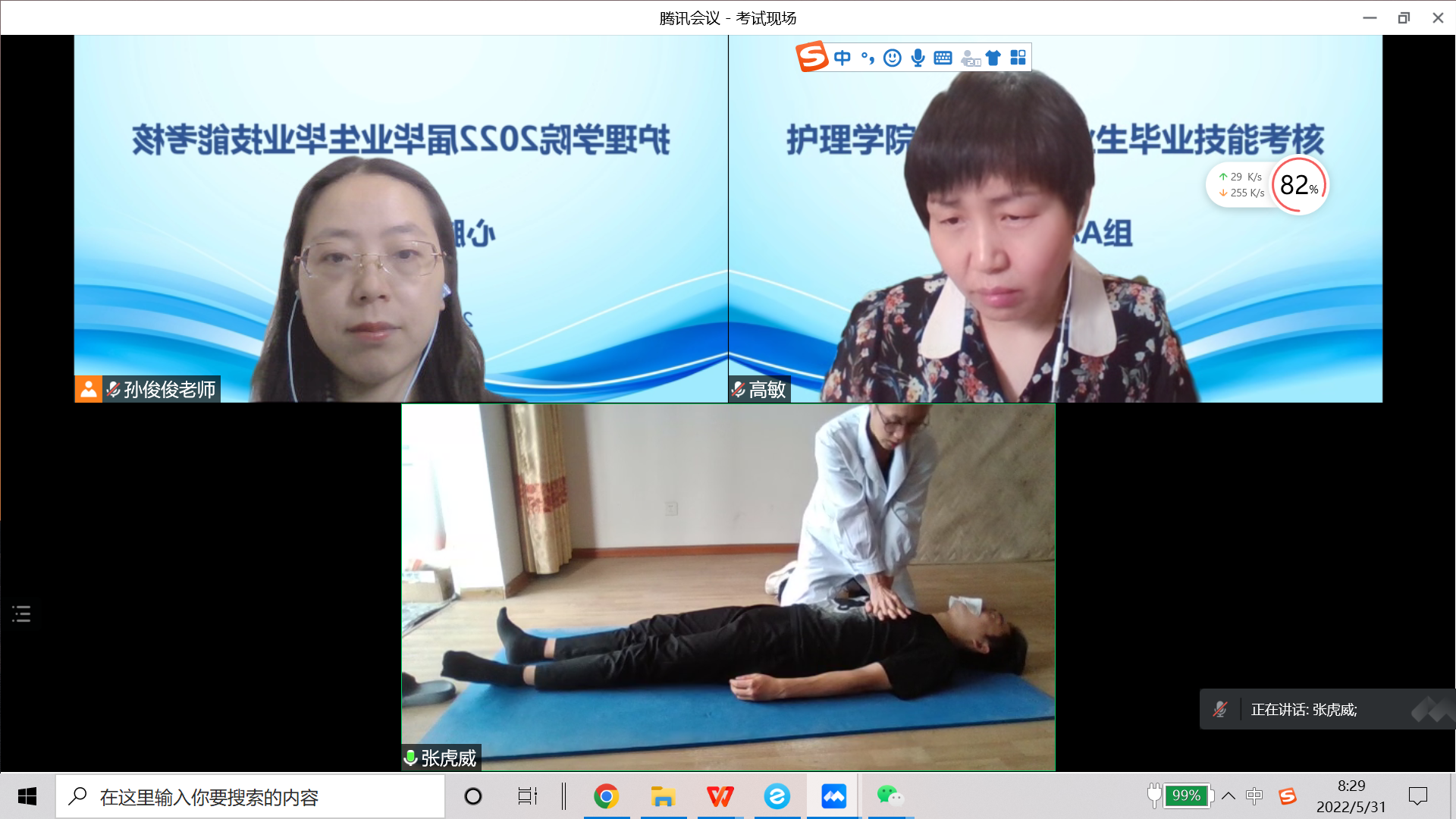
Task: Open Sogou toolbox grid icon
Action: tap(1018, 58)
